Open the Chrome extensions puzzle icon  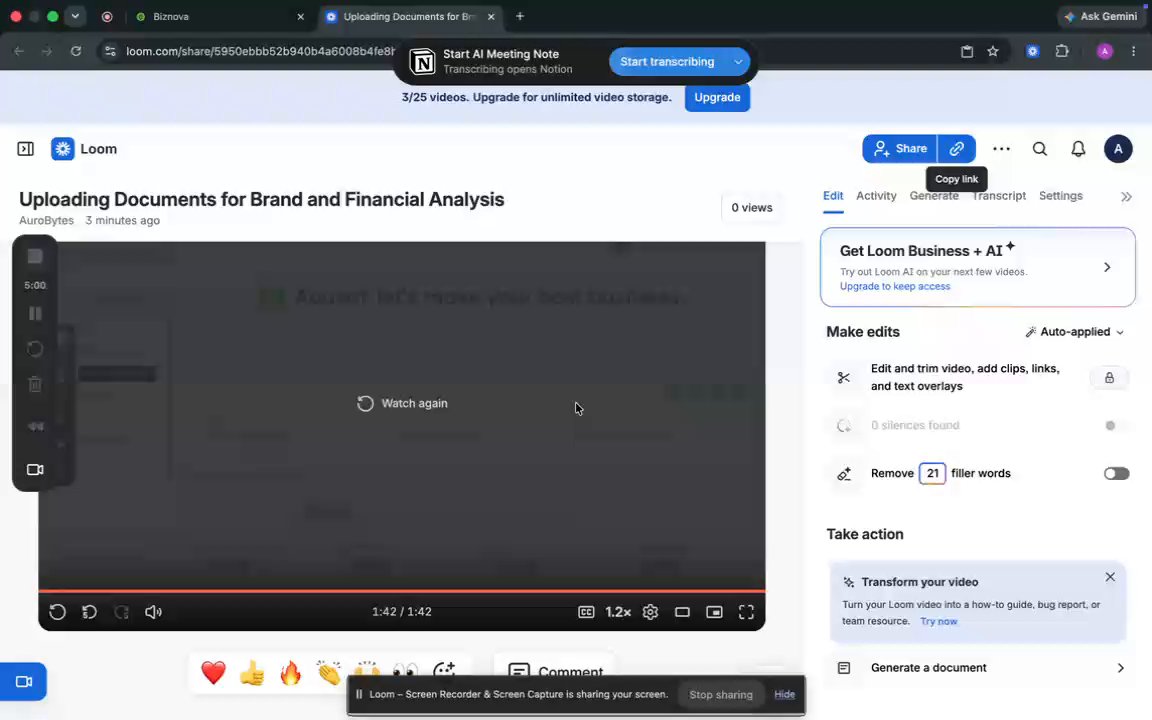tap(1062, 51)
